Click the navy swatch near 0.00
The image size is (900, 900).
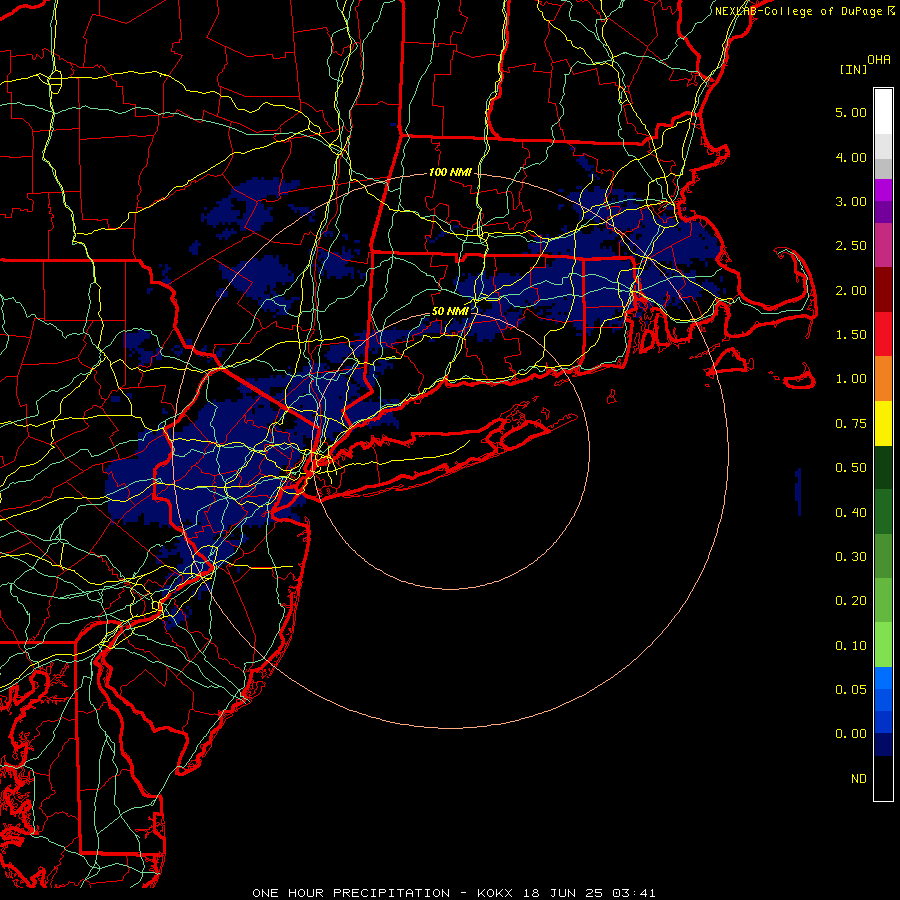pos(883,745)
